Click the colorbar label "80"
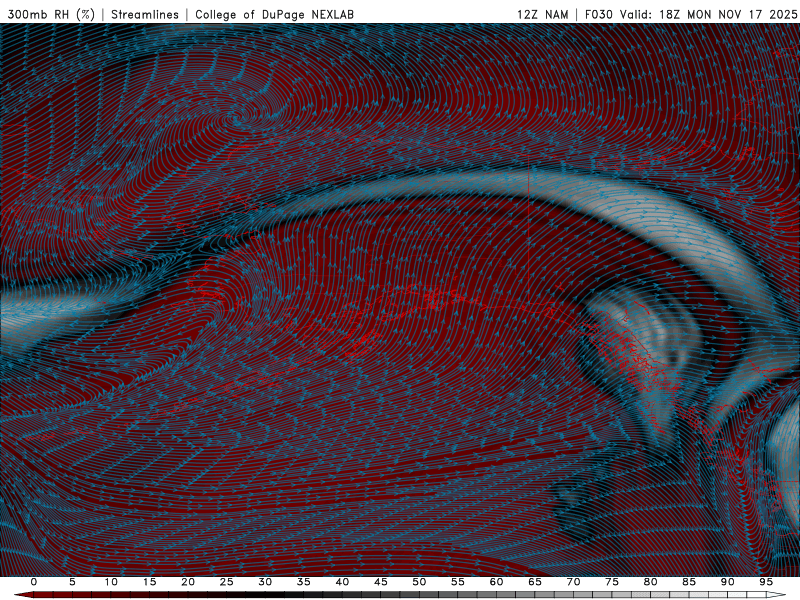 (650, 582)
